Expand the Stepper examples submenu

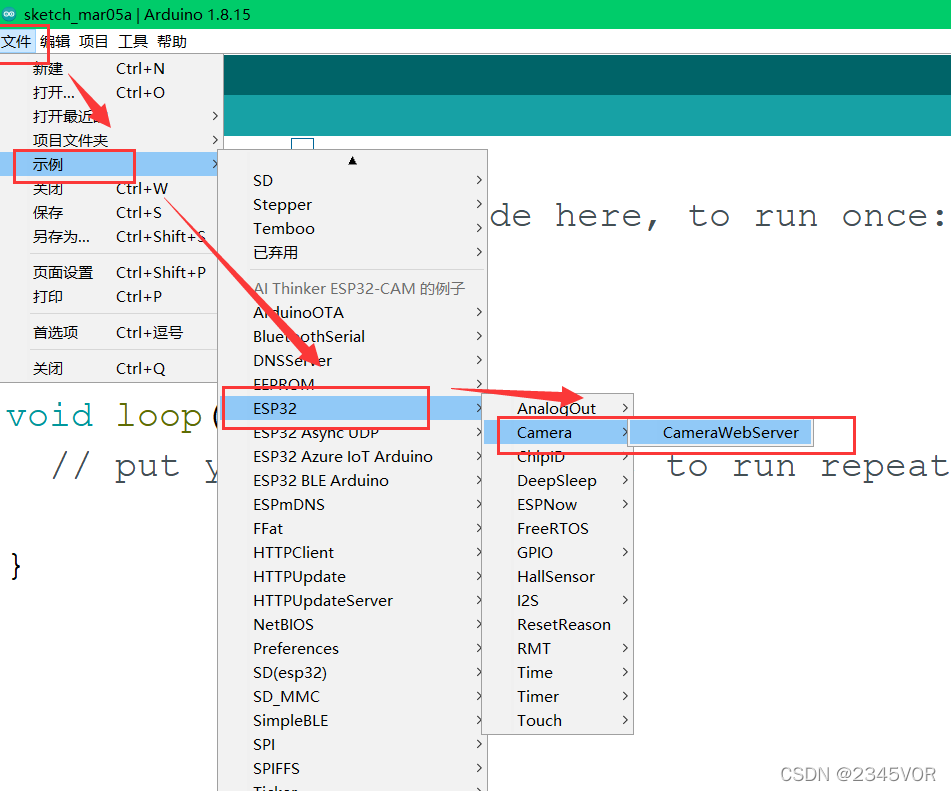point(352,204)
